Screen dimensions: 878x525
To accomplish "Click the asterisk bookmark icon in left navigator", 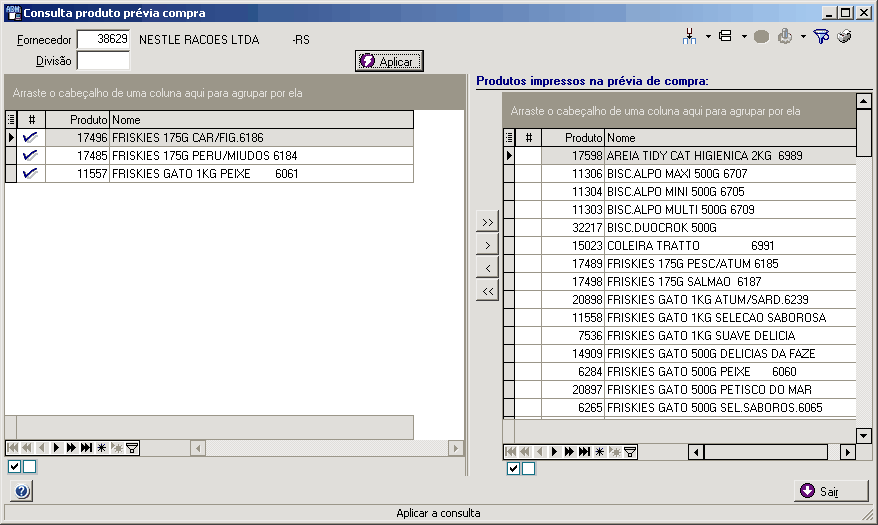I will (101, 448).
